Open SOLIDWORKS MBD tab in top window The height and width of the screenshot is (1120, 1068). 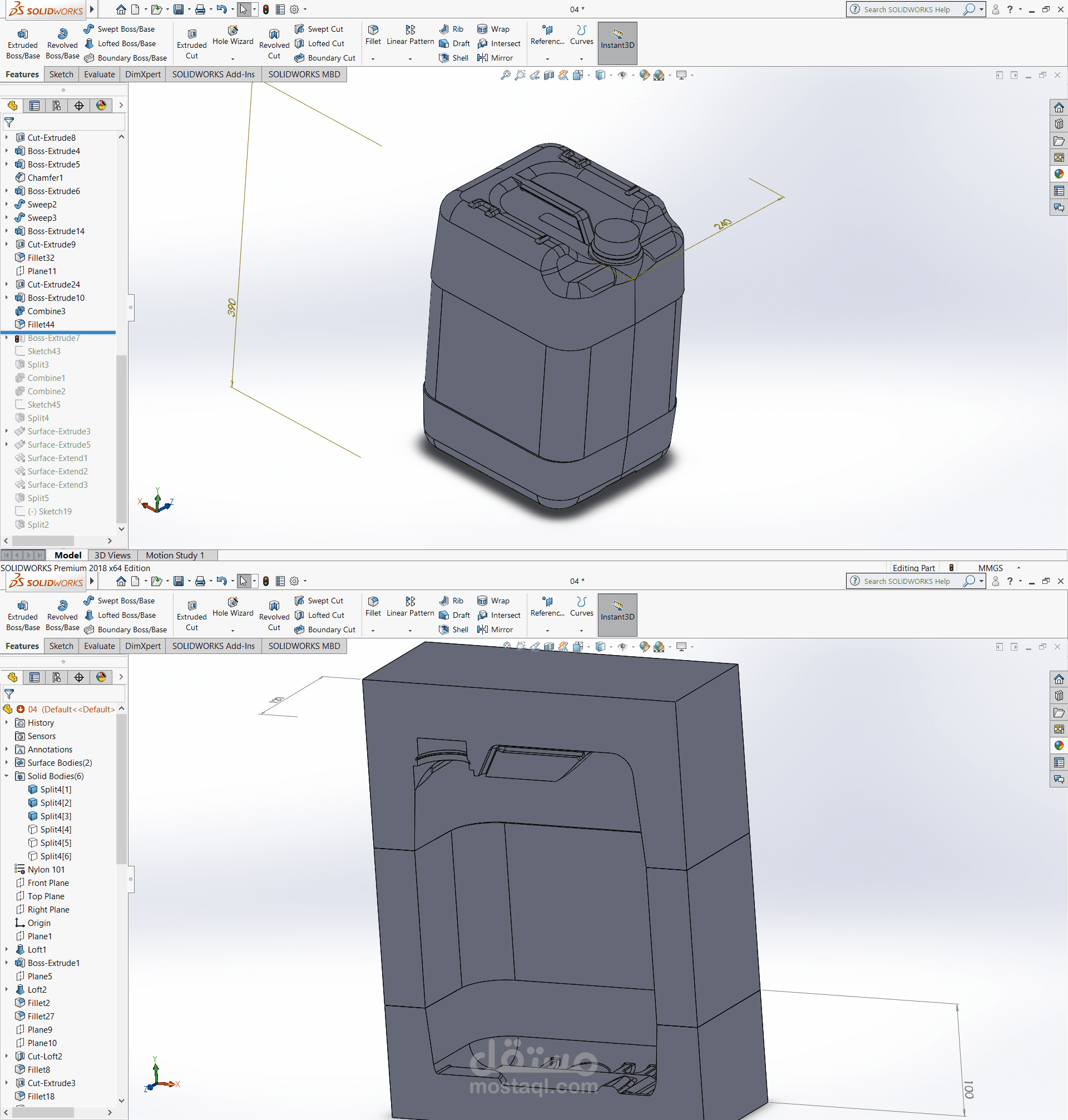[x=304, y=75]
